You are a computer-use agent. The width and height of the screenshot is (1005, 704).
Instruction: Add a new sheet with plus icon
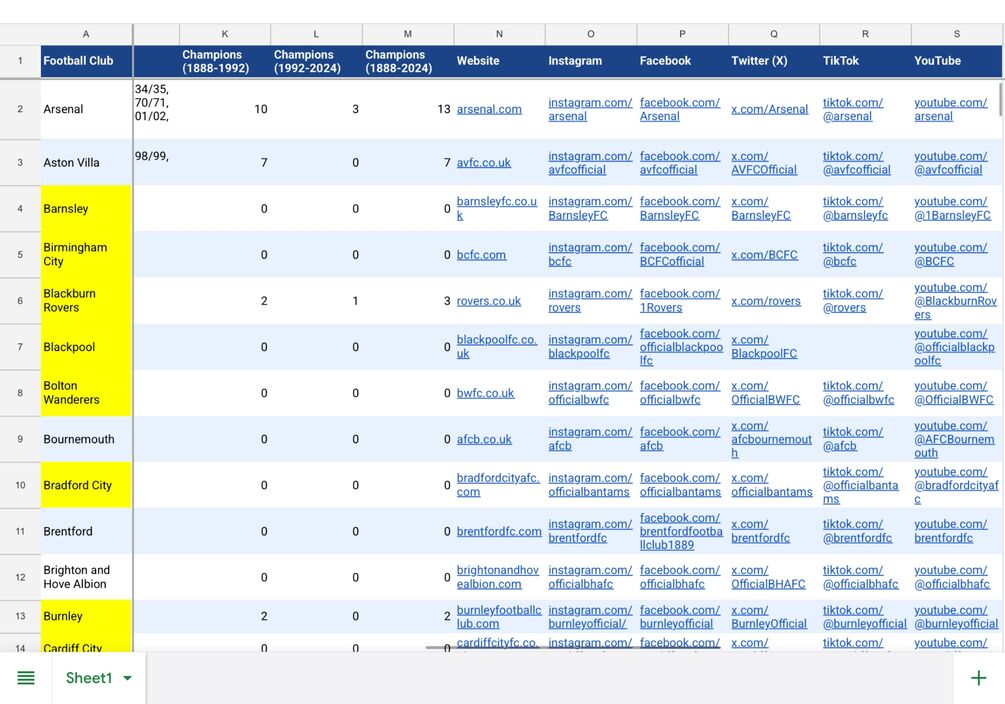(978, 678)
